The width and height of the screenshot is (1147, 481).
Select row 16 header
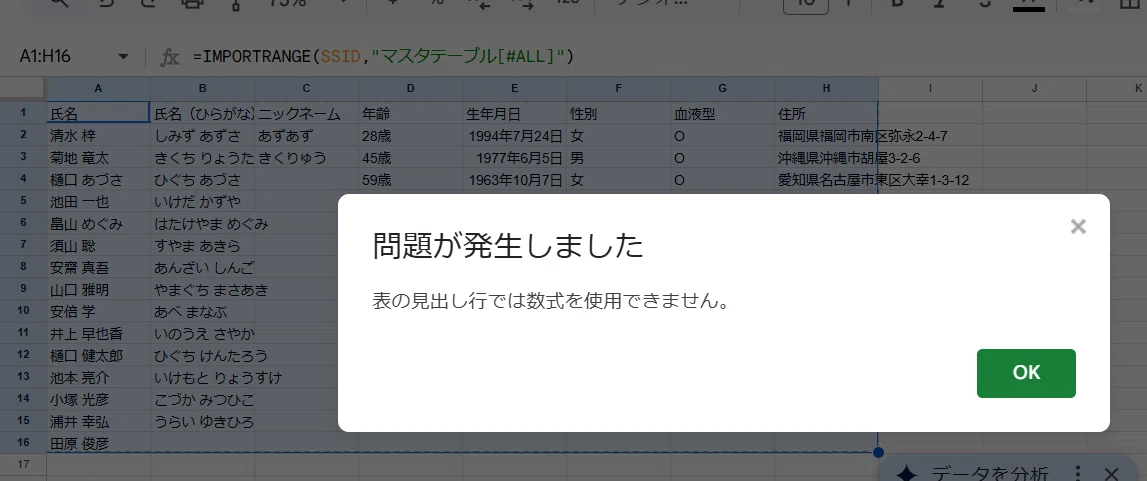click(x=23, y=442)
